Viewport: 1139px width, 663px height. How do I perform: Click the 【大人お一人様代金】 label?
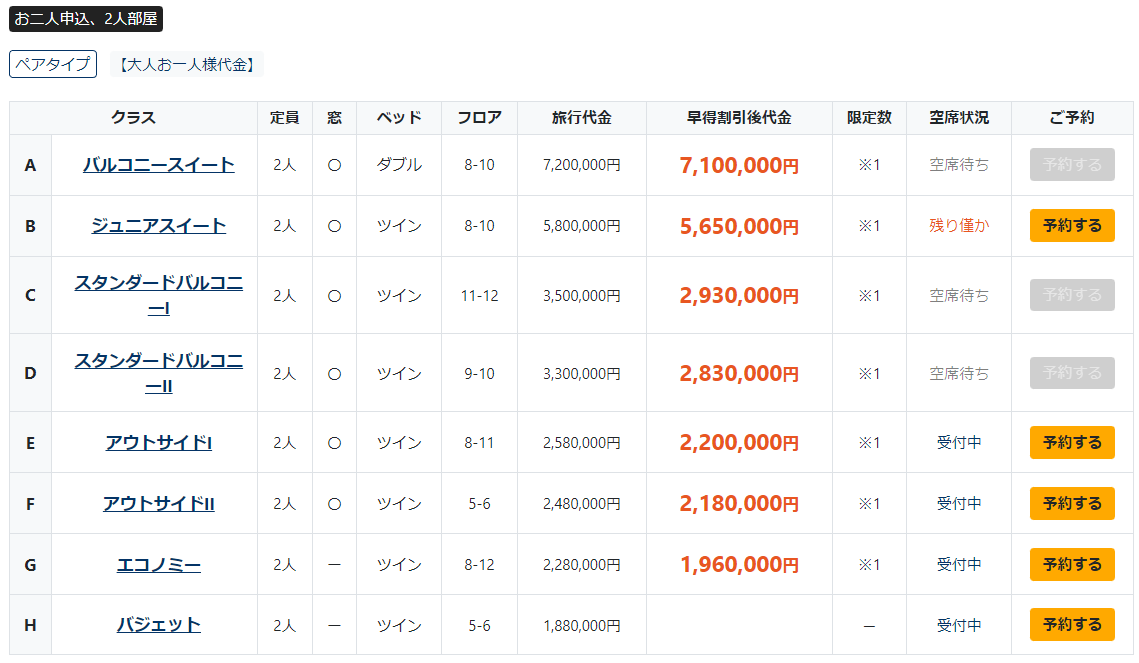(x=187, y=65)
